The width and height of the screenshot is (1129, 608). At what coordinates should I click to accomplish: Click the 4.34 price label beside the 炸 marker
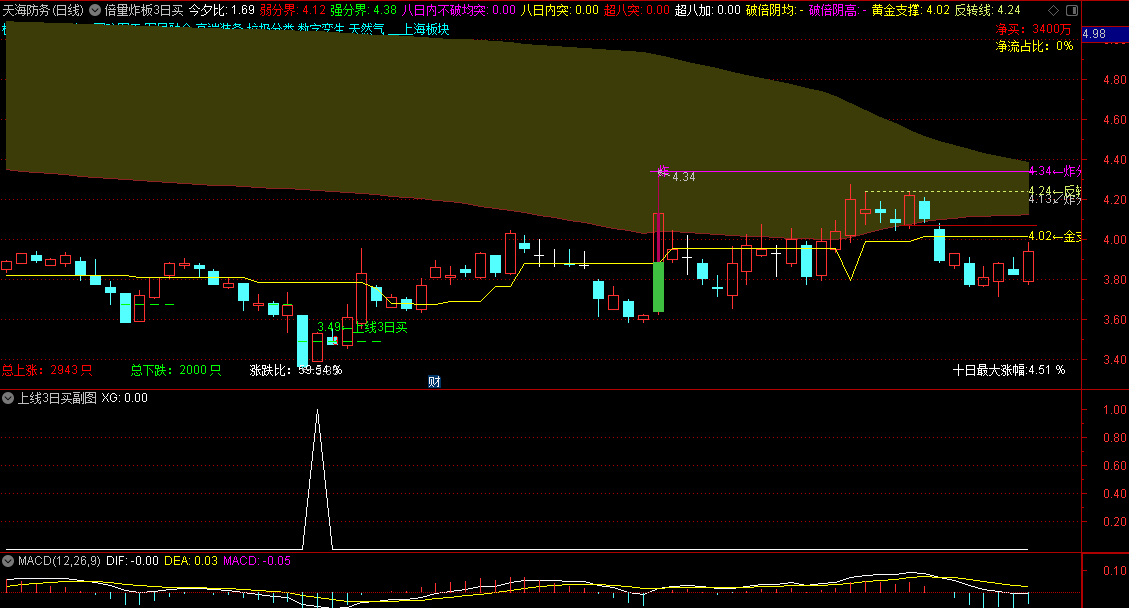point(684,176)
